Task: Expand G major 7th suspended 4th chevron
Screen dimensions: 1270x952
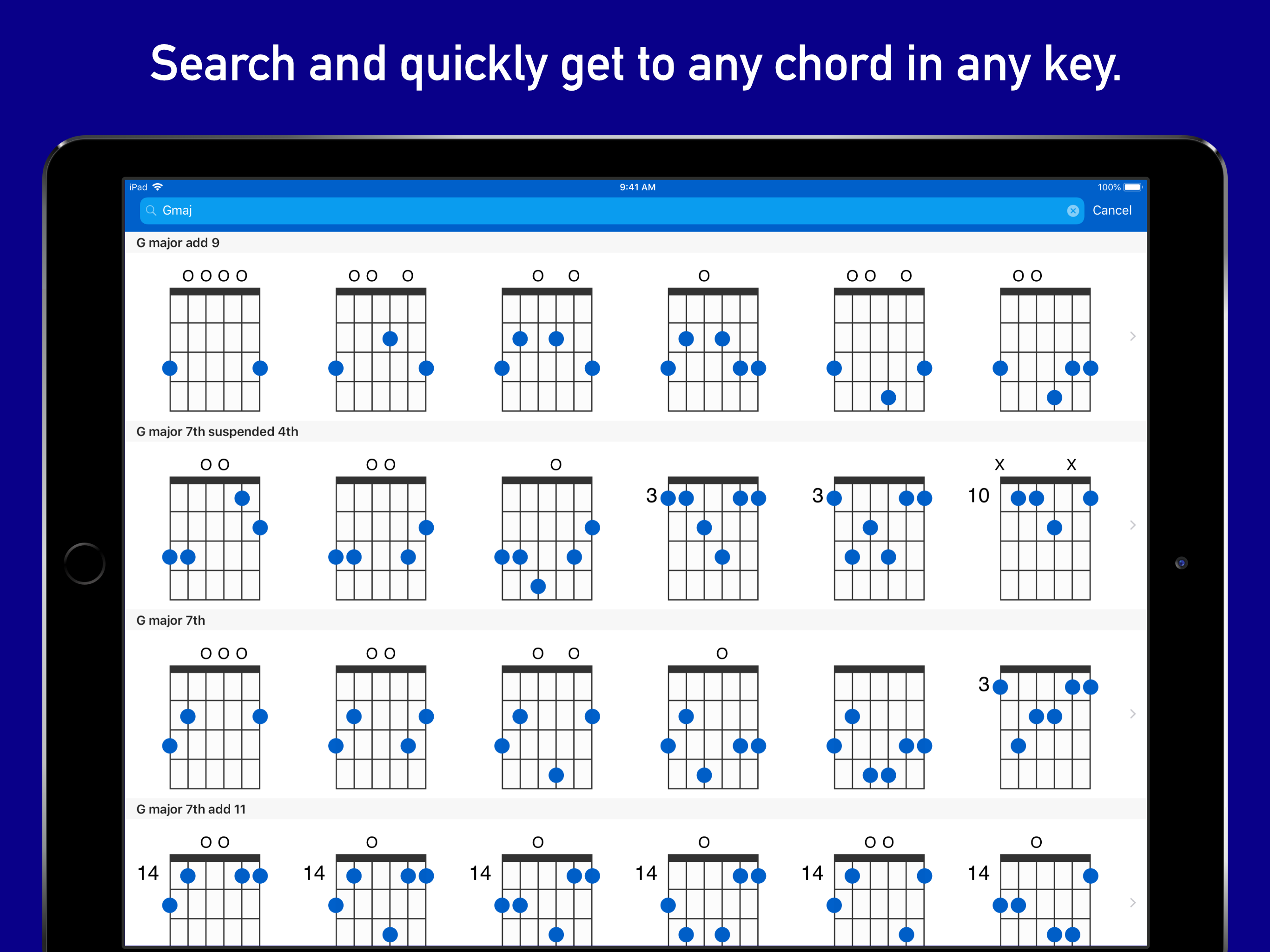Action: 1132,525
